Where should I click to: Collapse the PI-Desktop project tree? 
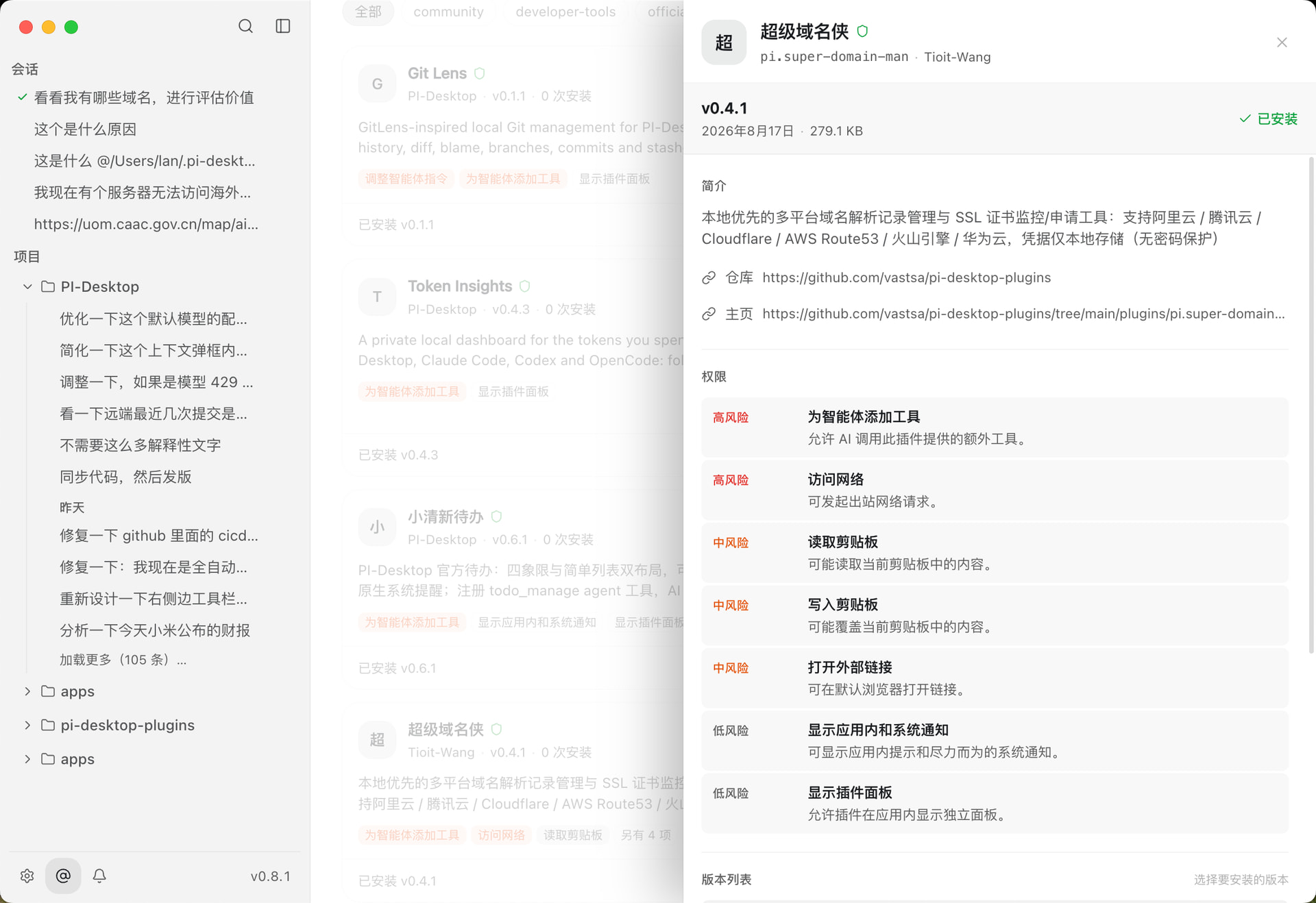(x=27, y=286)
